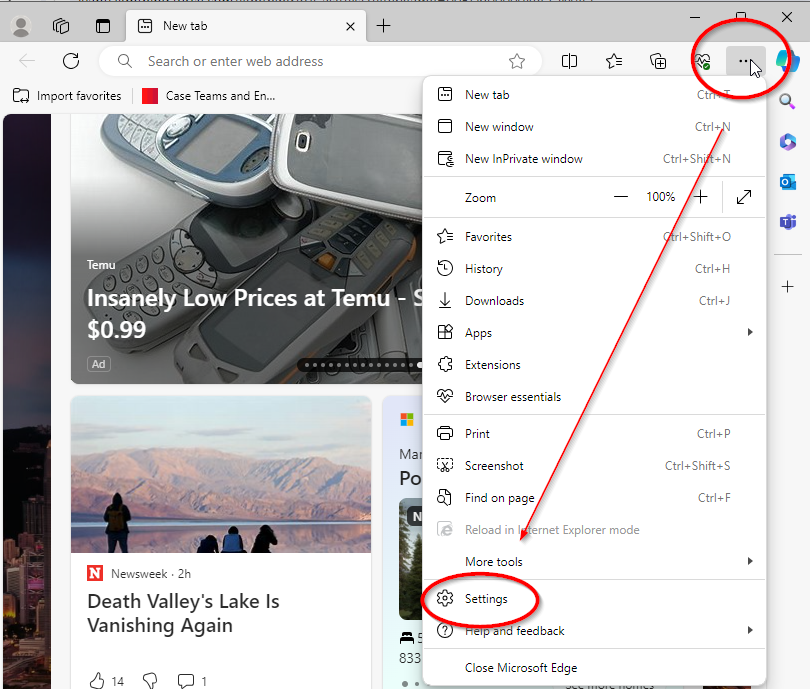Screen dimensions: 810x689
Task: Choose New InPrivate window menu item
Action: pos(523,159)
